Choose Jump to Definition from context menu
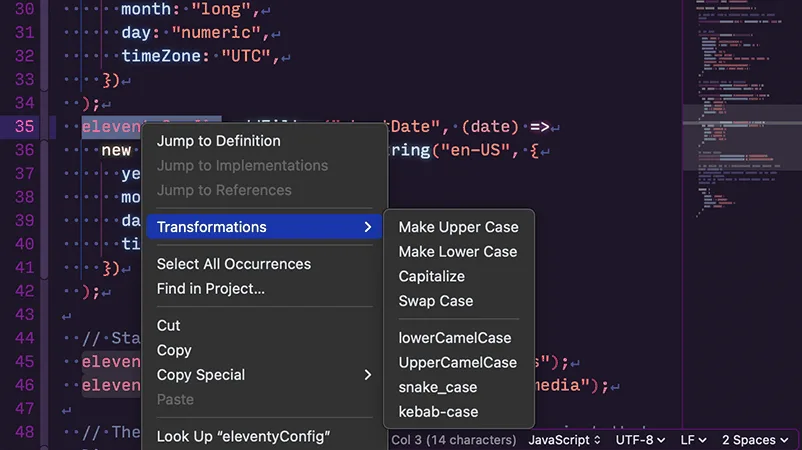The image size is (802, 450). [x=264, y=141]
